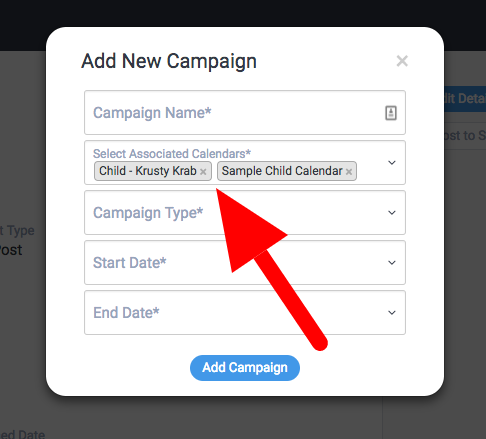Open the Start Date dropdown chevron
This screenshot has height=439, width=486.
coord(392,263)
